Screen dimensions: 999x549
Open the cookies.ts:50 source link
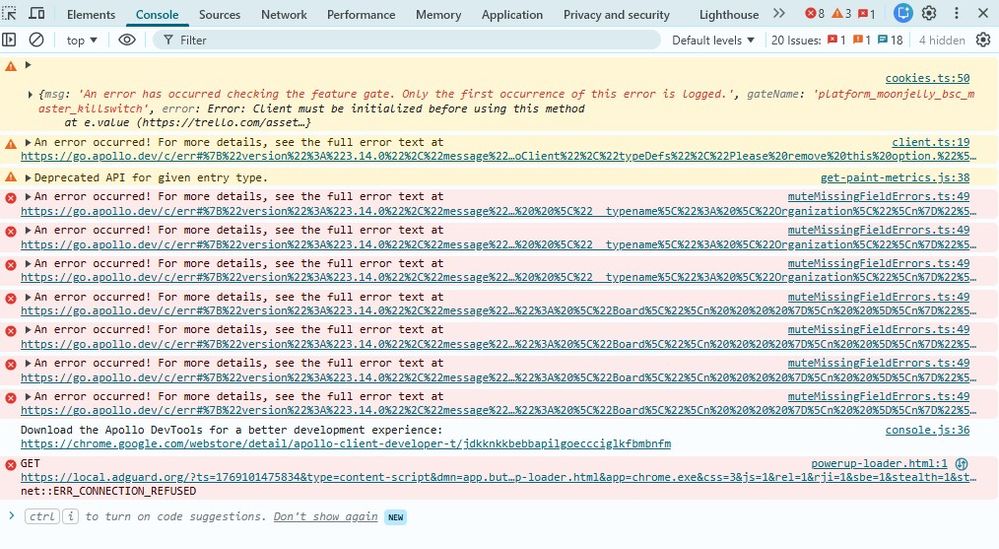click(x=927, y=78)
